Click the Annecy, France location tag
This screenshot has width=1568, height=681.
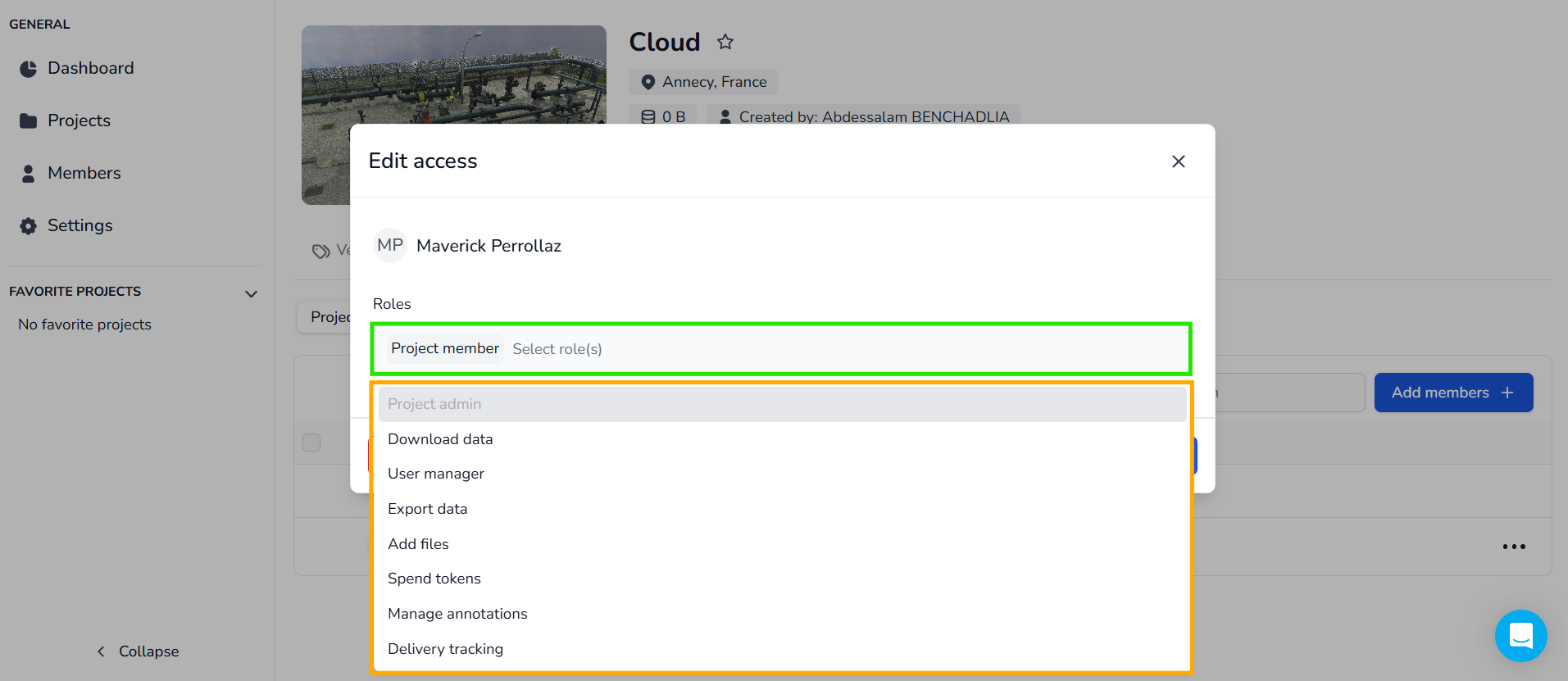[x=703, y=82]
